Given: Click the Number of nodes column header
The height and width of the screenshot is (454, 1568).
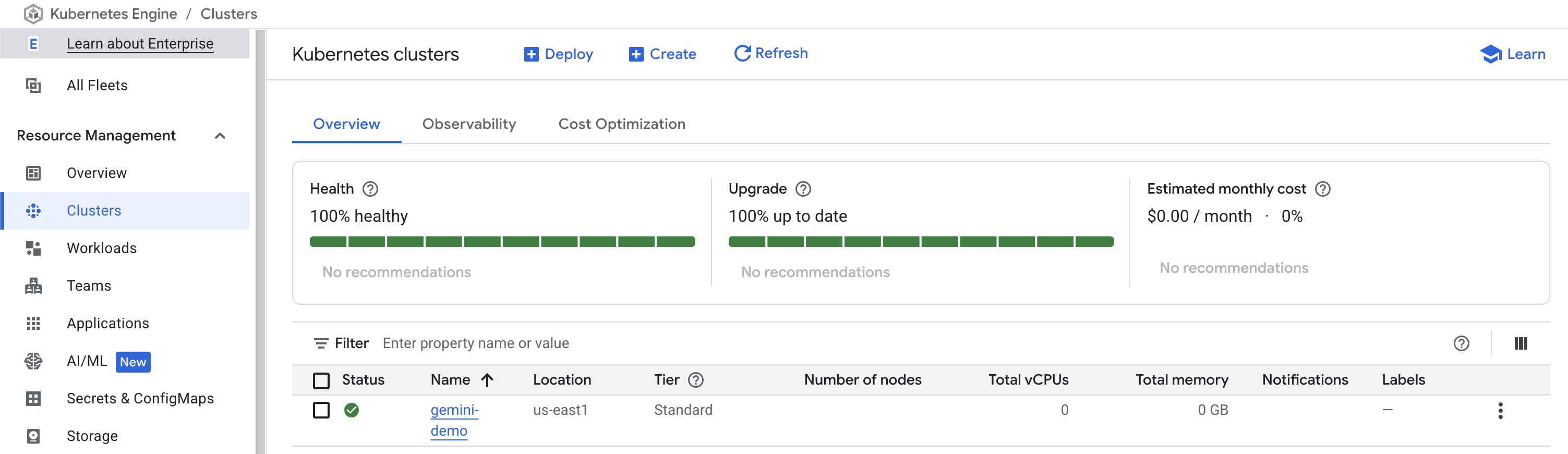Looking at the screenshot, I should point(863,380).
